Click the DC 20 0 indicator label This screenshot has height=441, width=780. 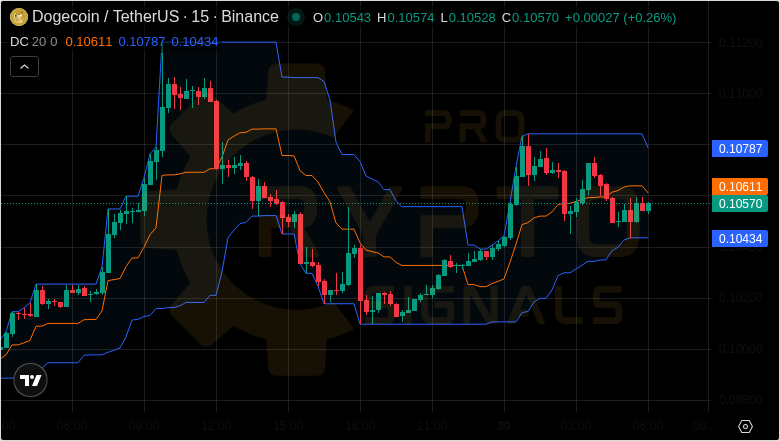tap(34, 42)
